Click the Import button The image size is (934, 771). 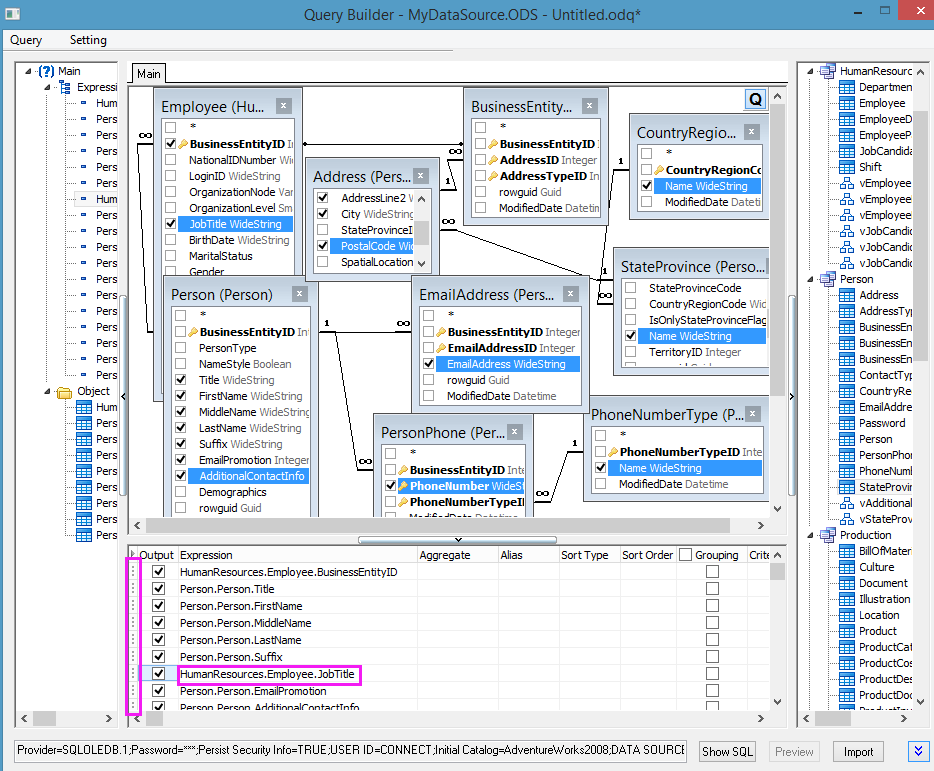tap(858, 751)
